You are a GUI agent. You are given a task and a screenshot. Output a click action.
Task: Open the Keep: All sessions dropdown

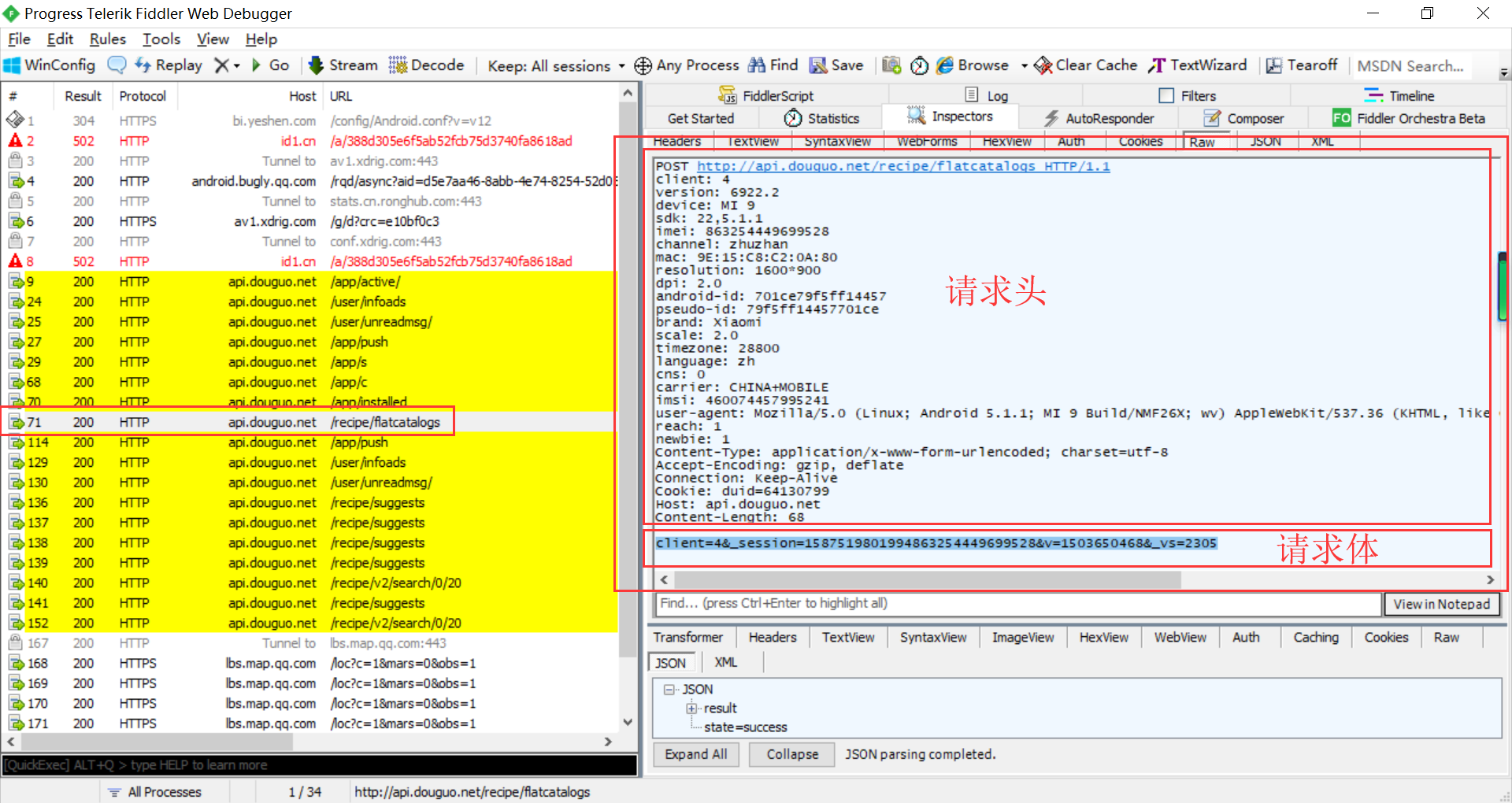point(556,65)
